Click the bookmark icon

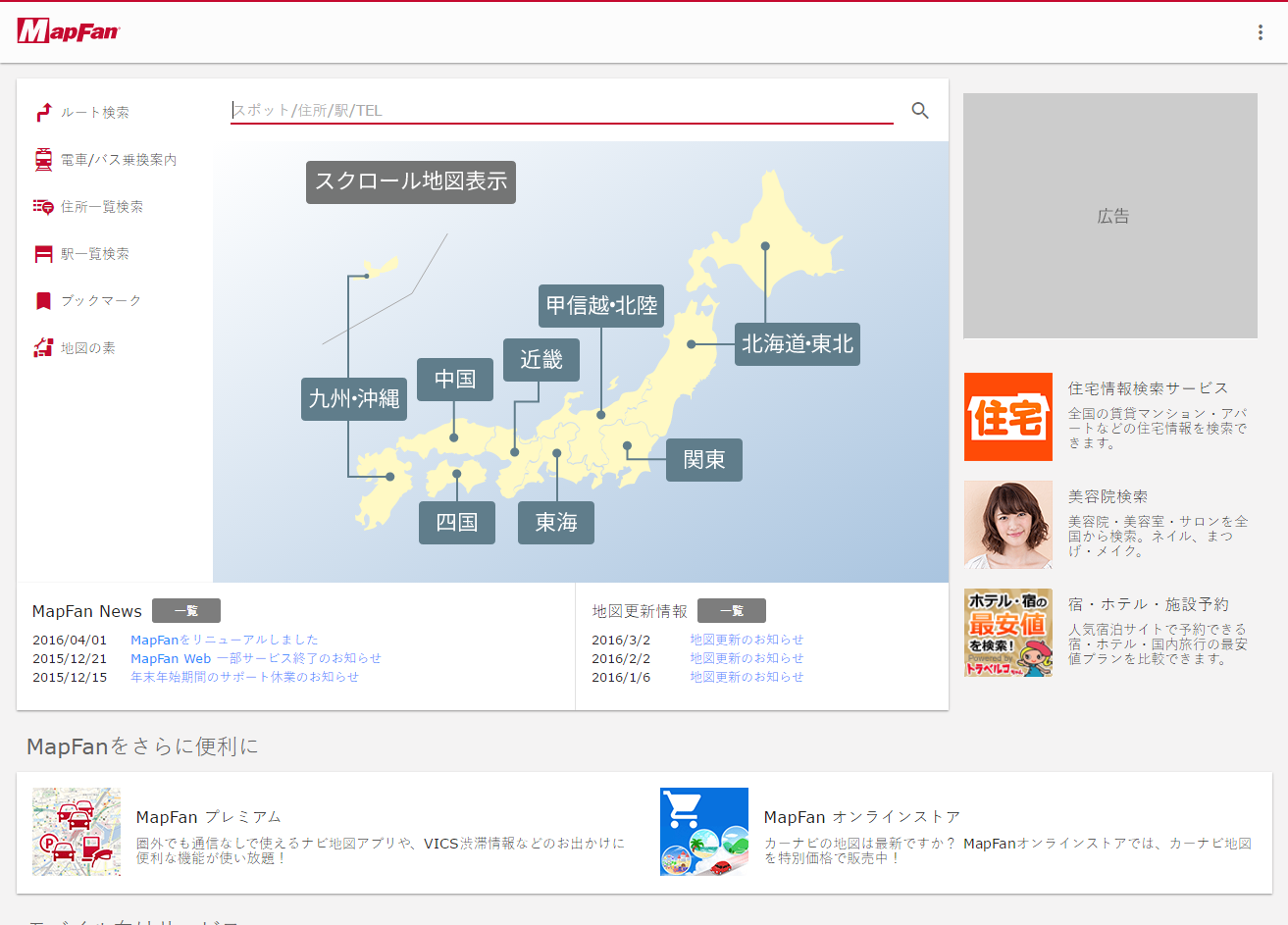click(x=43, y=301)
